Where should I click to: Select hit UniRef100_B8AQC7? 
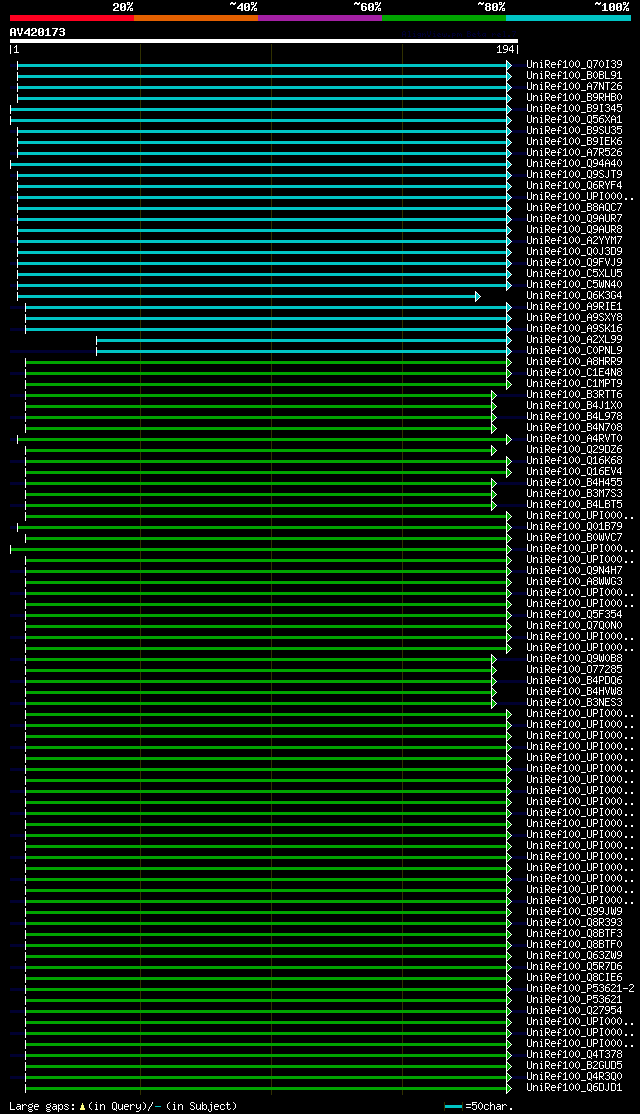pos(574,207)
